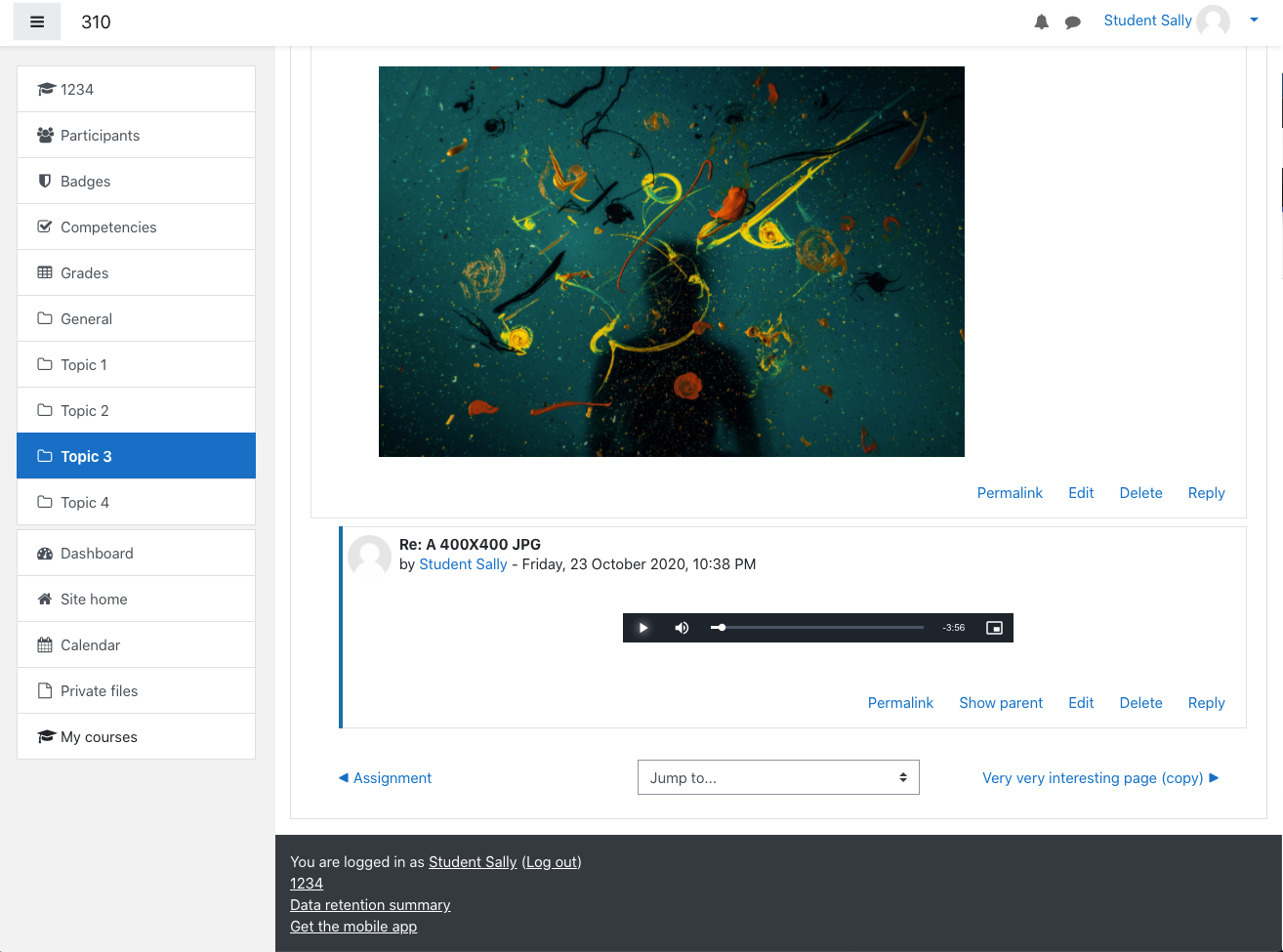The image size is (1283, 952).
Task: Go to the Dashboard
Action: 137,553
